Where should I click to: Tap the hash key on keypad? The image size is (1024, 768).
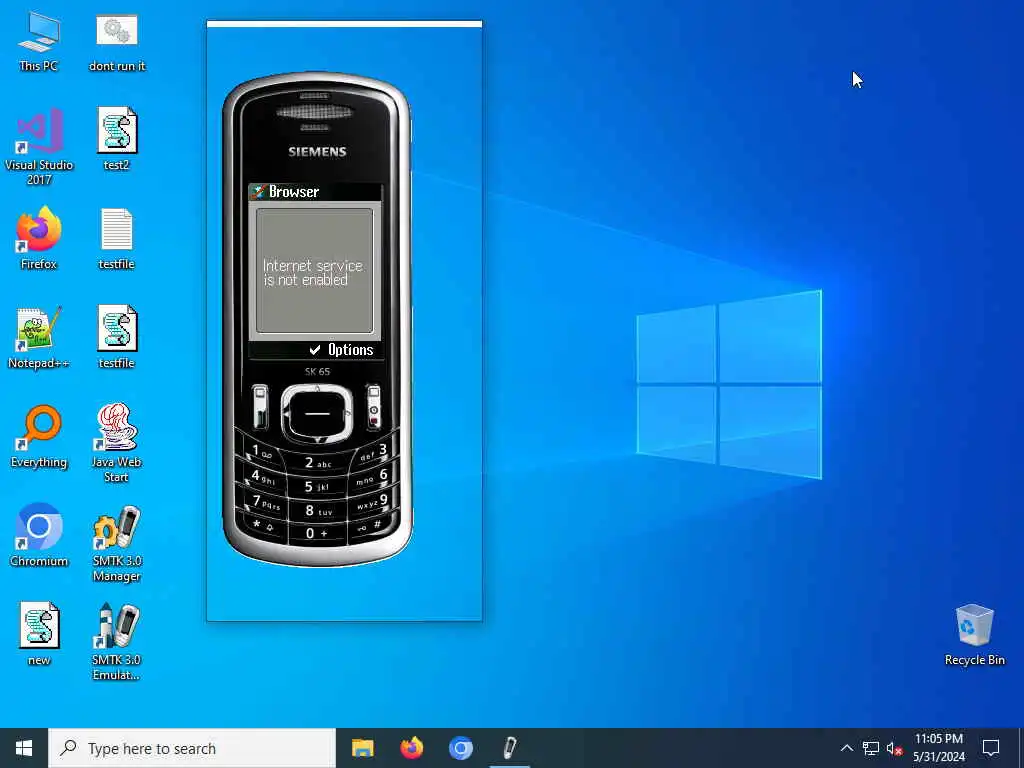[x=370, y=525]
